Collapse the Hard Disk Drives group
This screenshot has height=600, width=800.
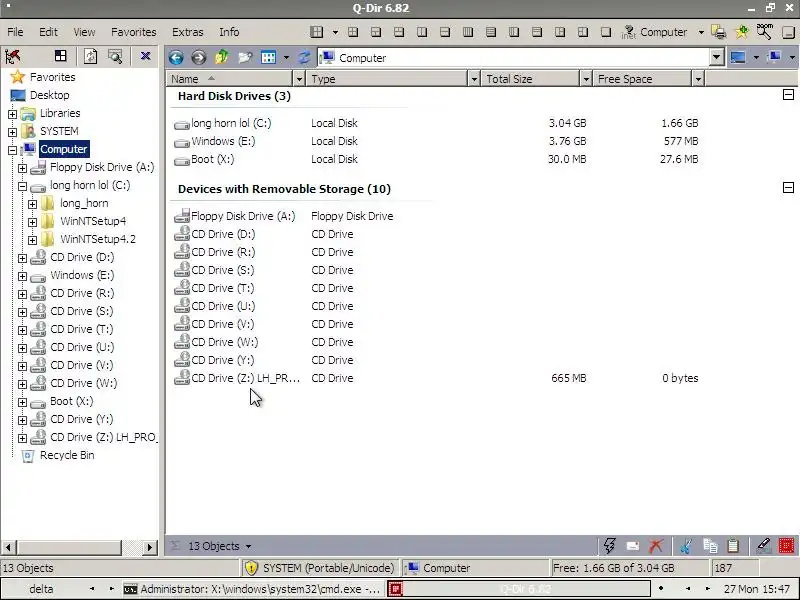pos(788,95)
